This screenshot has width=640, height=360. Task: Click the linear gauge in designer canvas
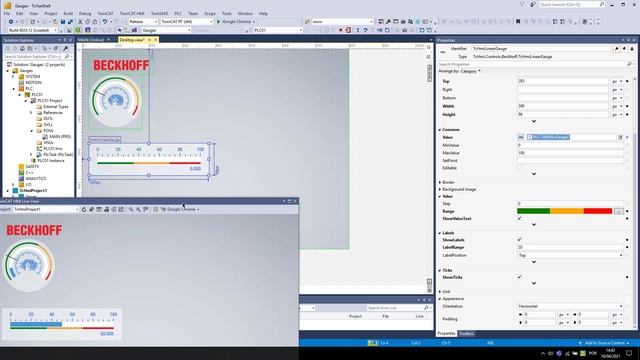pyautogui.click(x=149, y=160)
